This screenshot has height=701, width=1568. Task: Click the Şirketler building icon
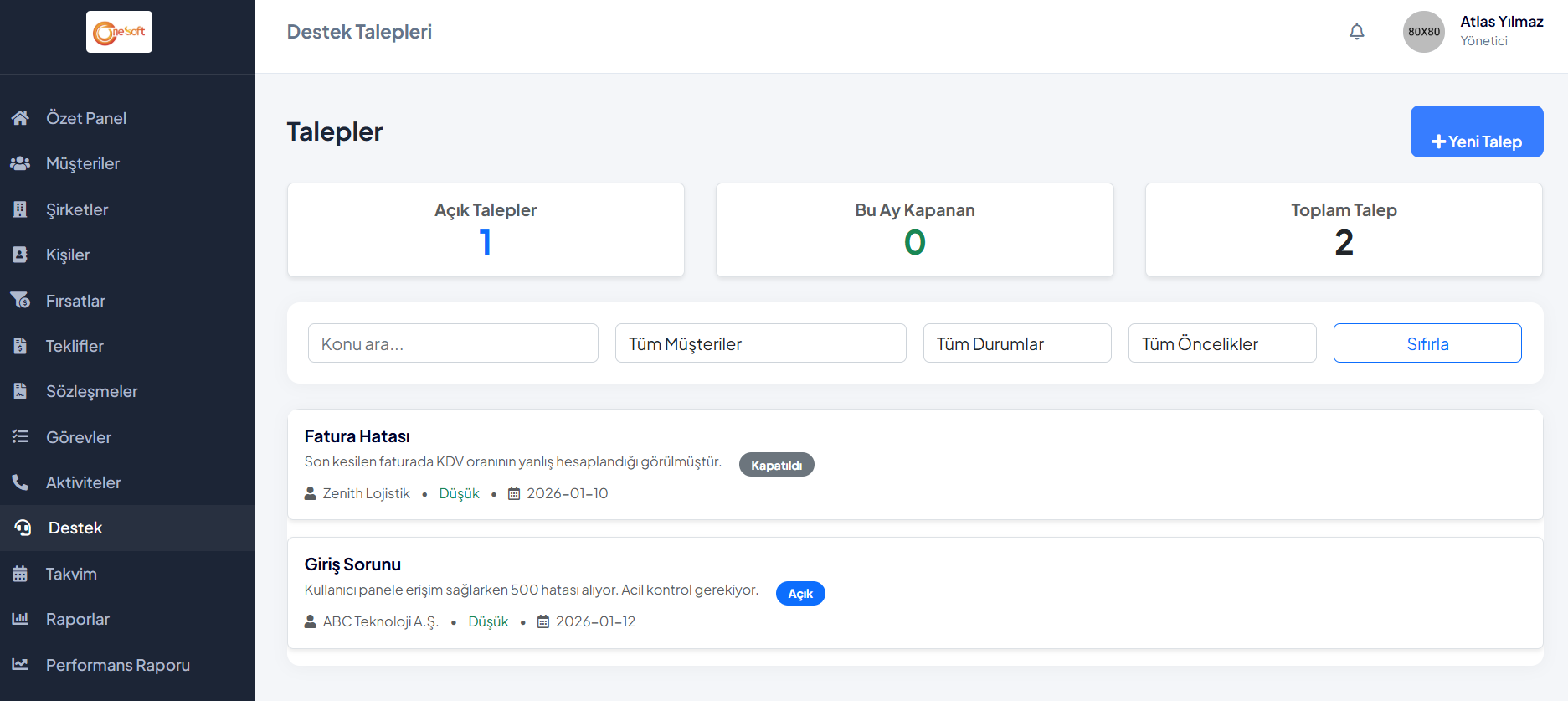[x=20, y=209]
